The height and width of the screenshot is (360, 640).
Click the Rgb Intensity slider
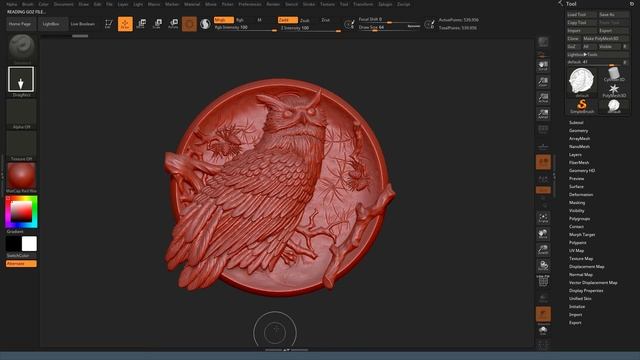pyautogui.click(x=245, y=28)
